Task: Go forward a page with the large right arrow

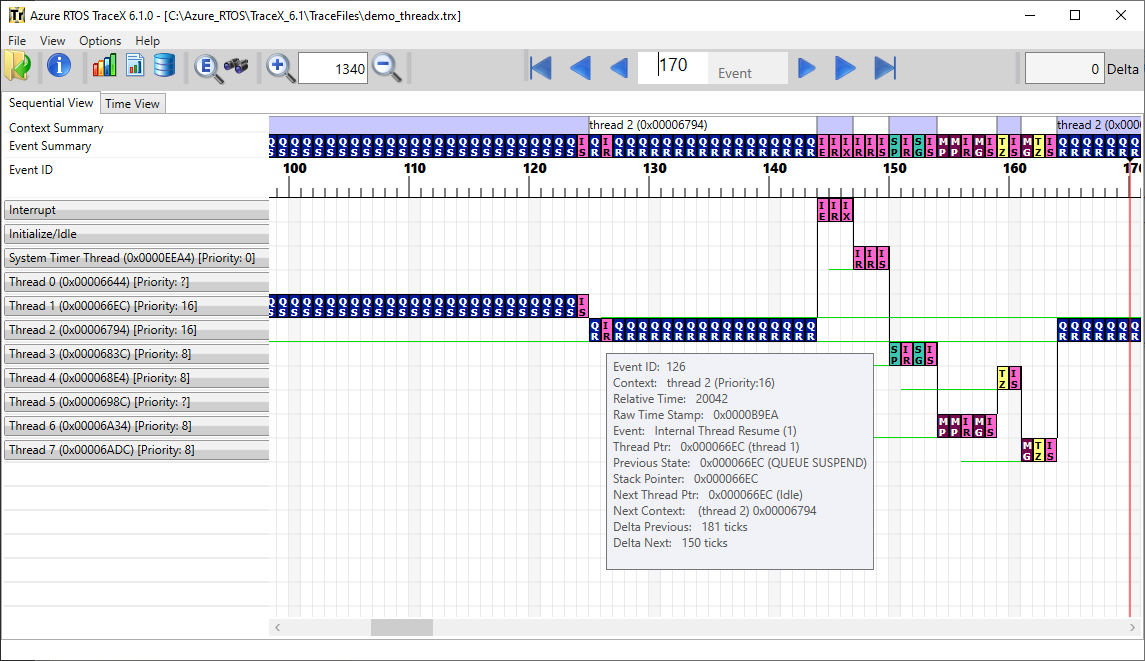Action: (x=845, y=68)
